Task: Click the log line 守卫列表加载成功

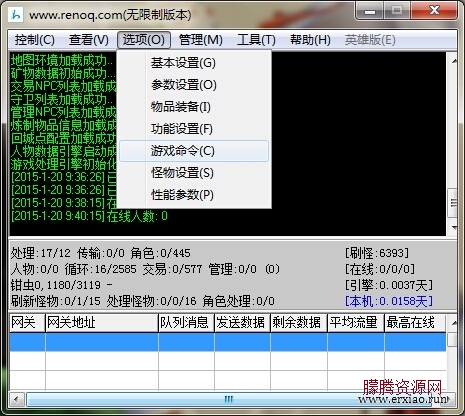Action: coord(62,99)
